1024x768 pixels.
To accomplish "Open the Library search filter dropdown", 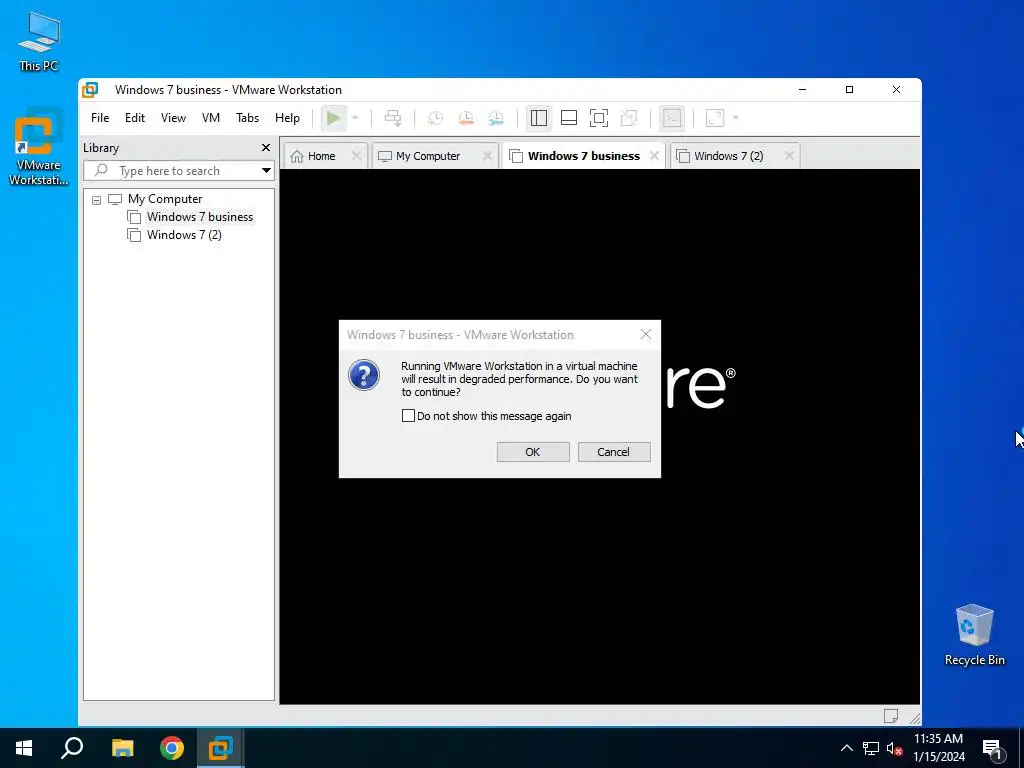I will (x=266, y=171).
